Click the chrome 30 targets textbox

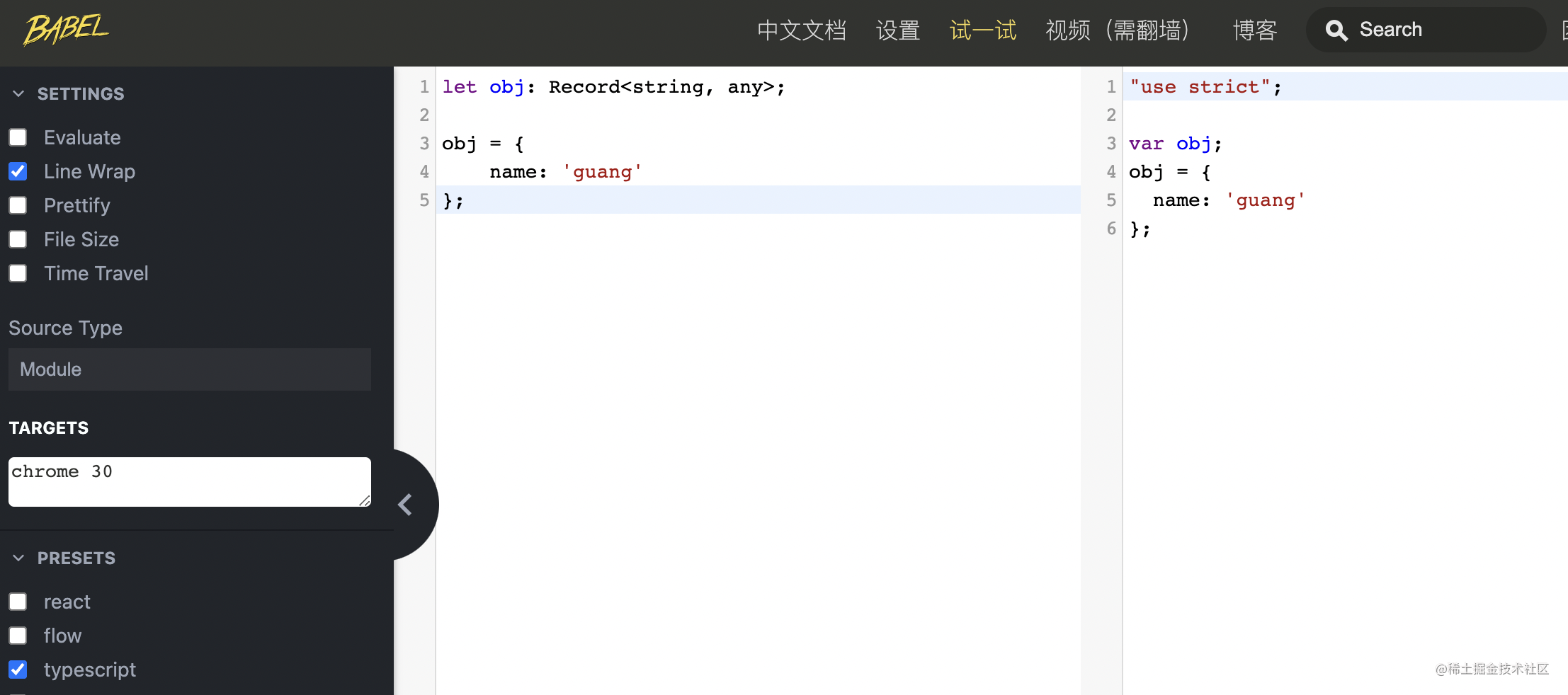tap(189, 481)
